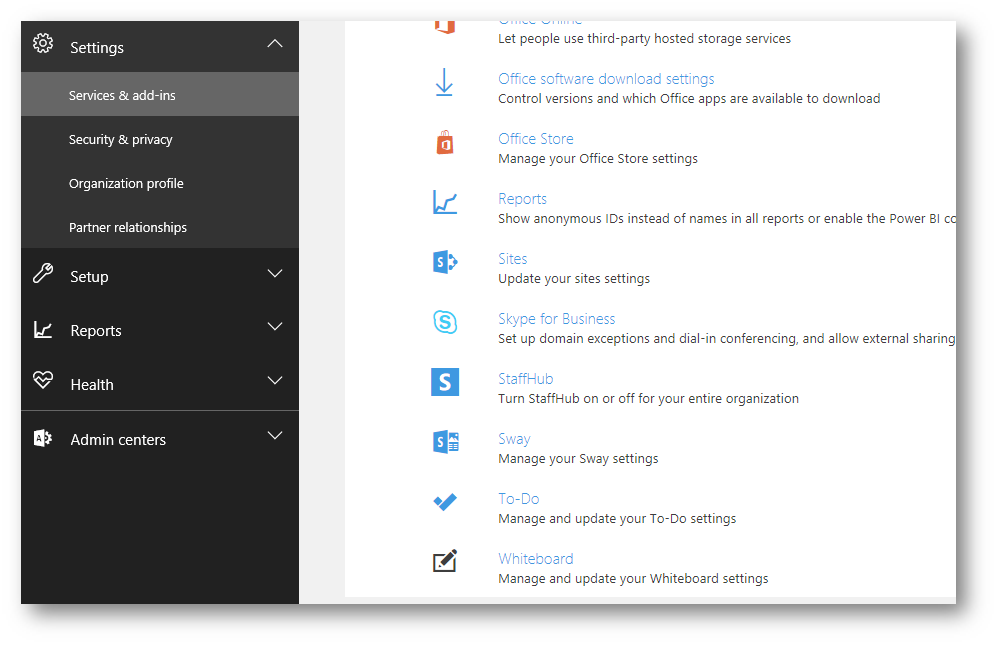Click the Reports label in sidebar
Screen dimensions: 998x646
point(96,331)
